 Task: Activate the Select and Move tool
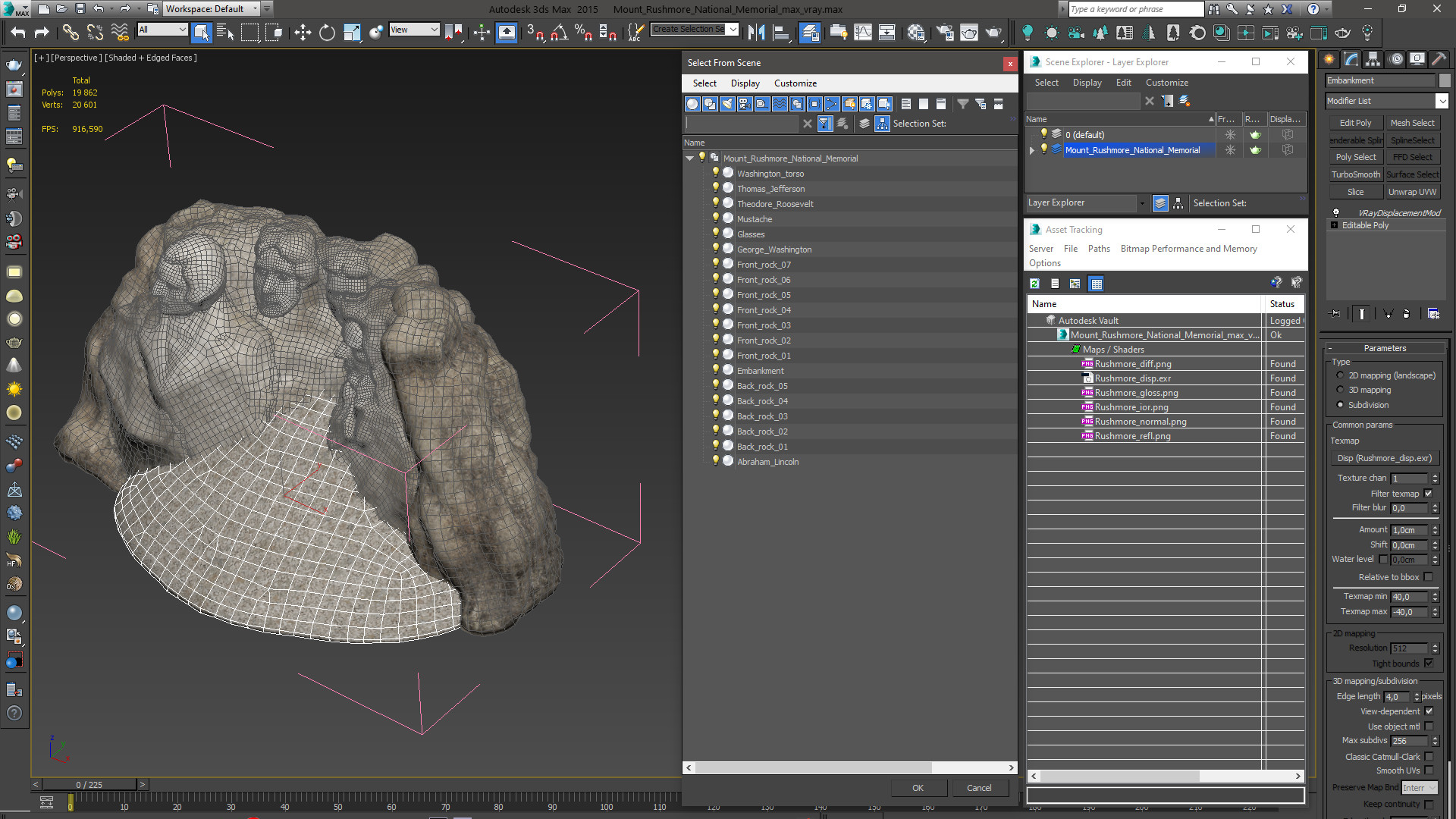303,33
